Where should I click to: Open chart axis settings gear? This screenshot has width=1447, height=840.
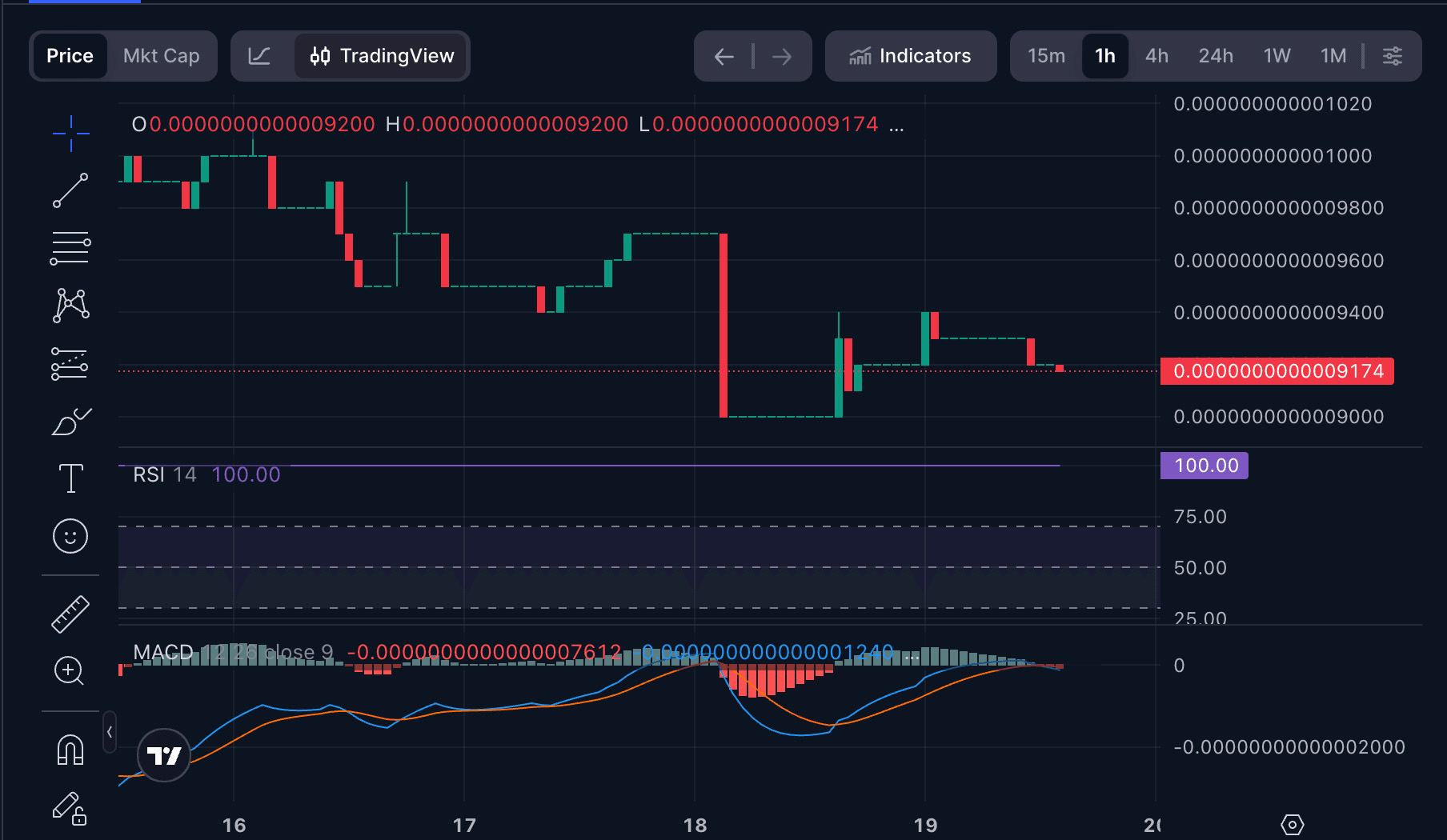(1293, 824)
